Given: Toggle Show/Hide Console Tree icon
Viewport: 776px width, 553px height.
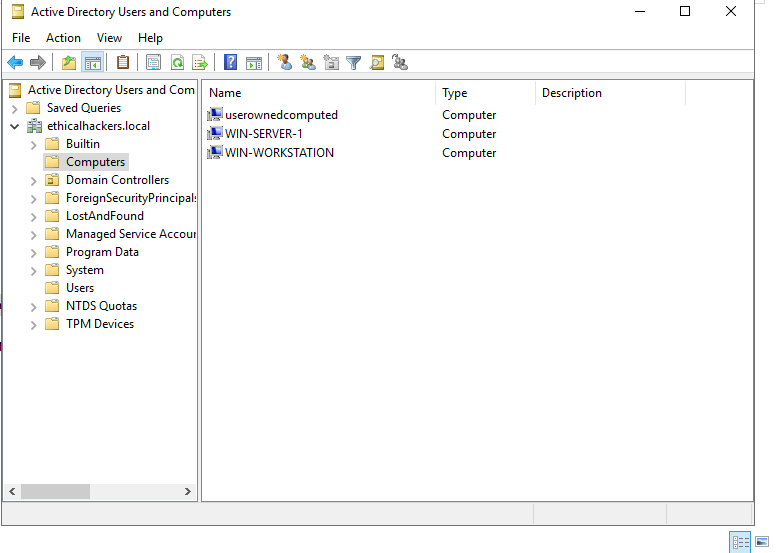Looking at the screenshot, I should (93, 62).
